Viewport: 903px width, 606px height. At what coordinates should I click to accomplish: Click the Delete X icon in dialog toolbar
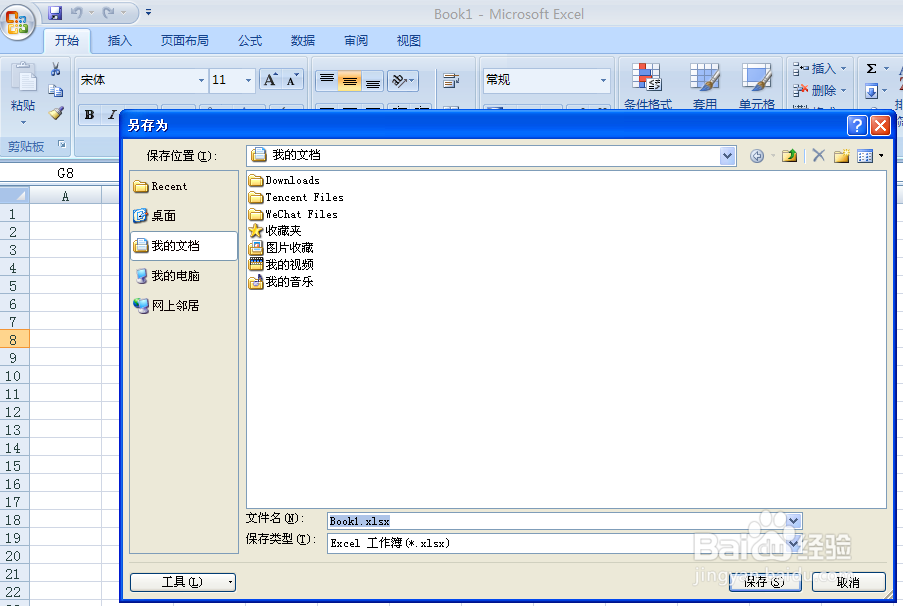(x=818, y=155)
